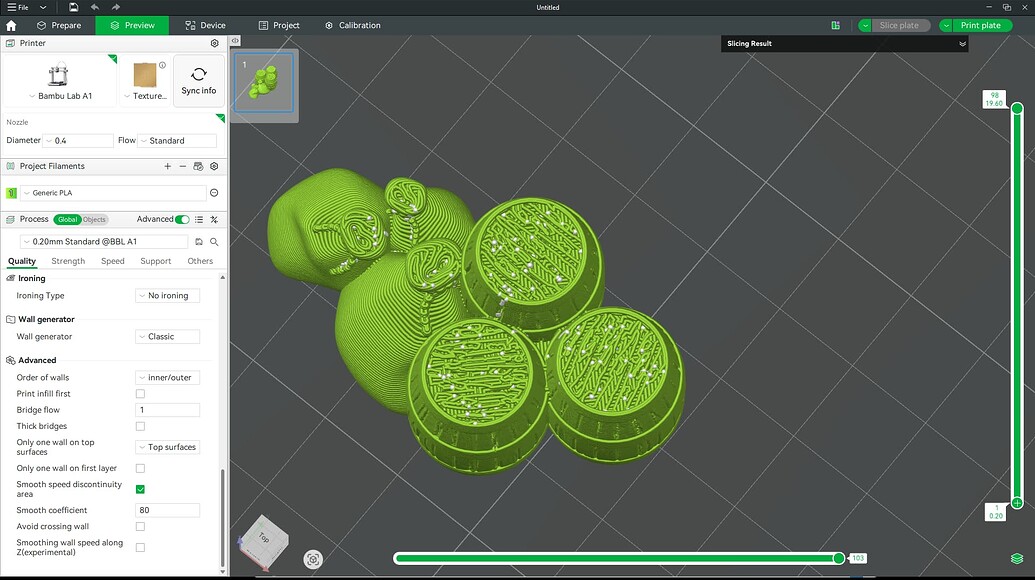Enable Avoid crossing wall checkbox
Screen dimensions: 1035x580
[x=140, y=527]
